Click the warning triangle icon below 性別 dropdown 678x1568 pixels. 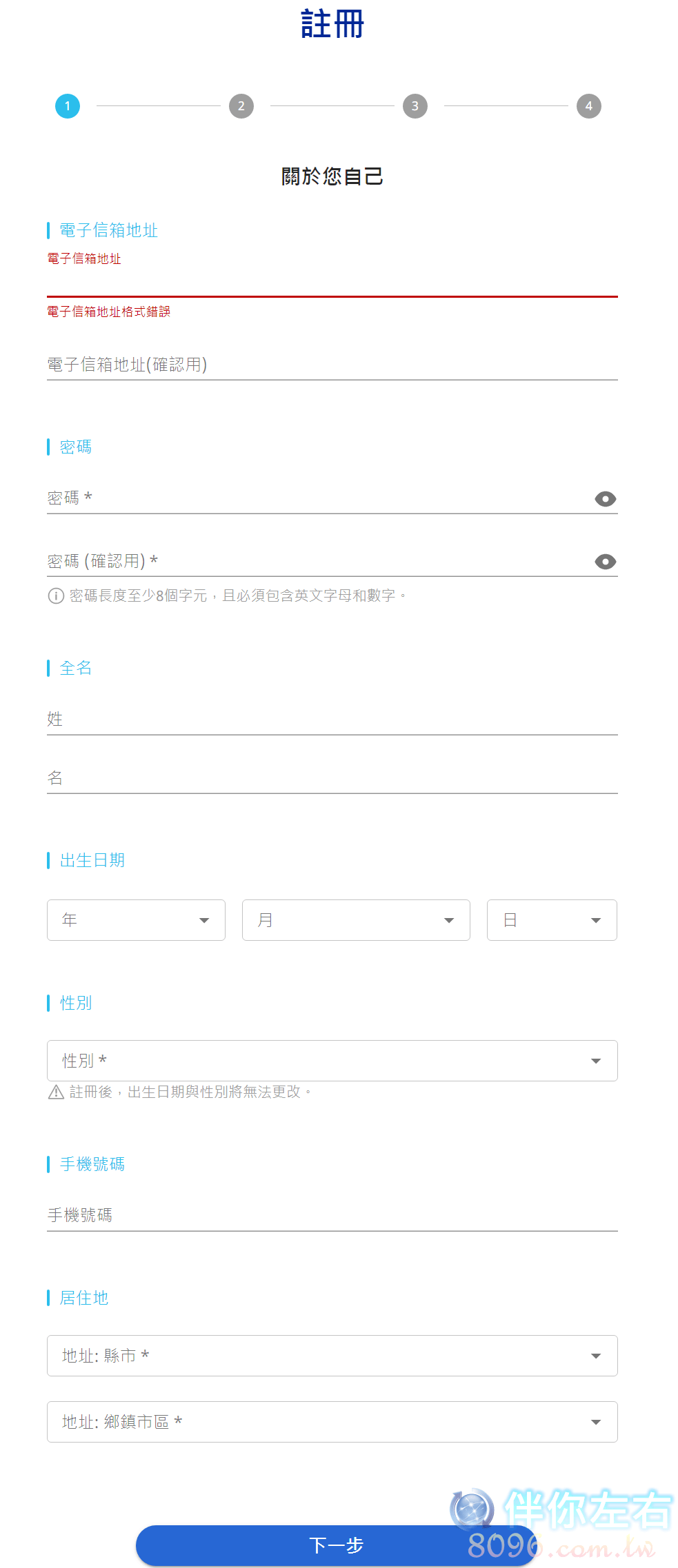(56, 1092)
